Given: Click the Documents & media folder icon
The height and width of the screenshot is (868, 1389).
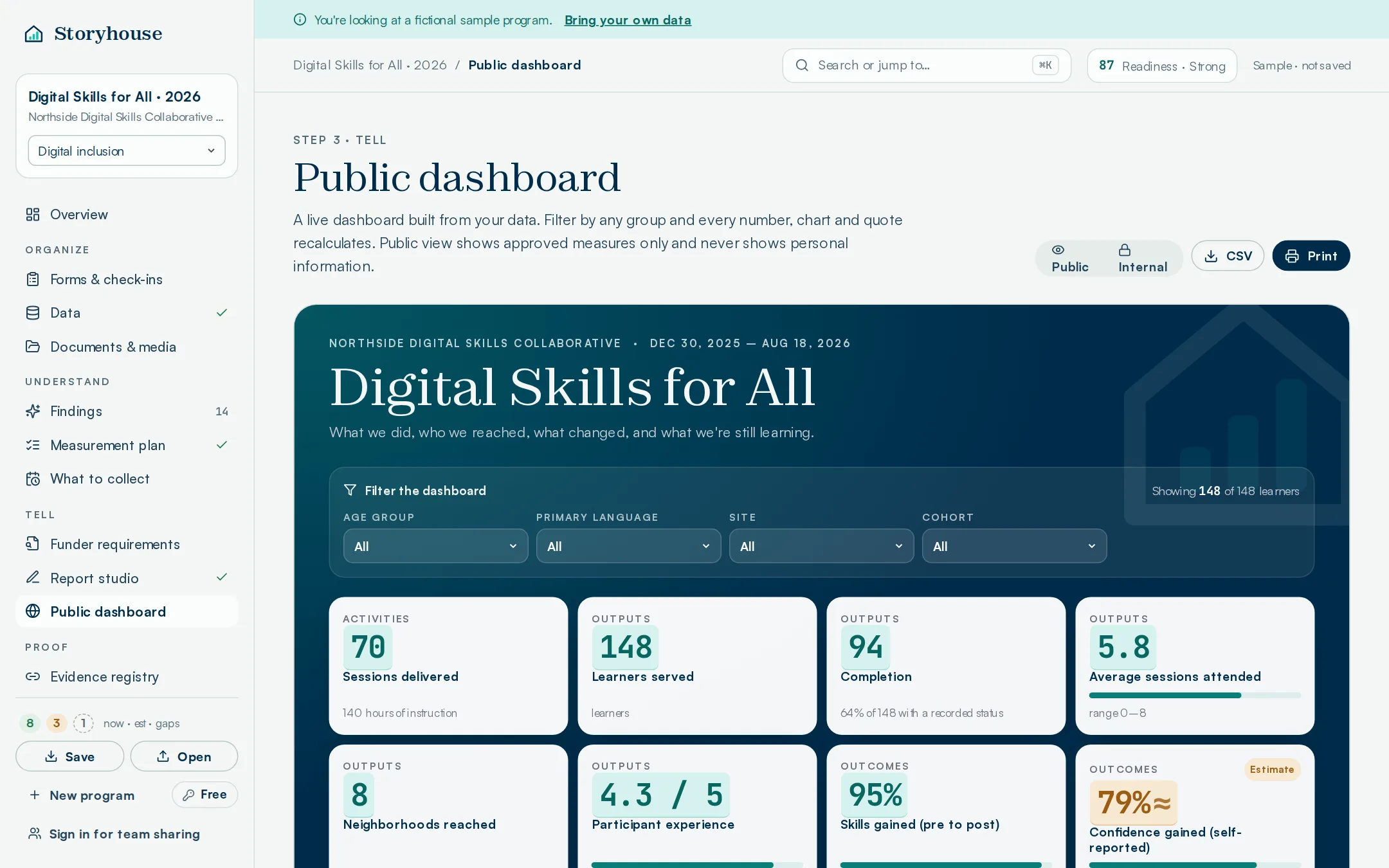Looking at the screenshot, I should pyautogui.click(x=33, y=347).
